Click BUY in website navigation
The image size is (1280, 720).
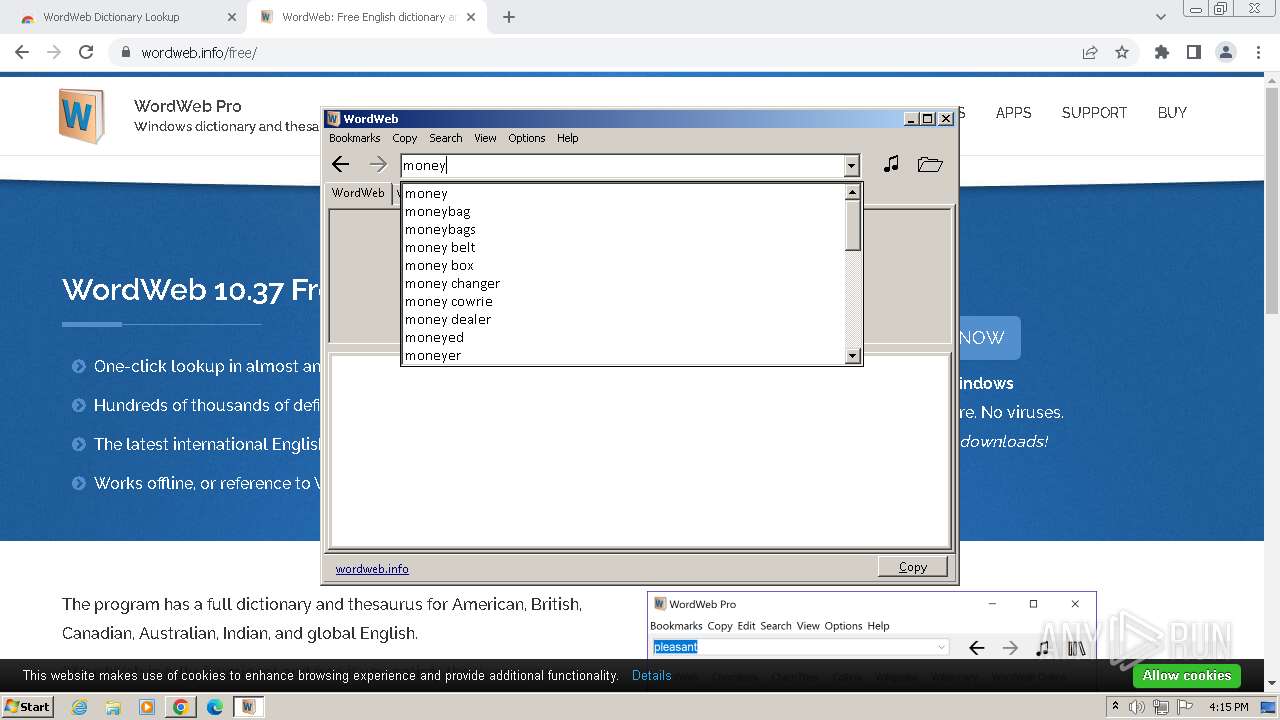click(x=1172, y=113)
